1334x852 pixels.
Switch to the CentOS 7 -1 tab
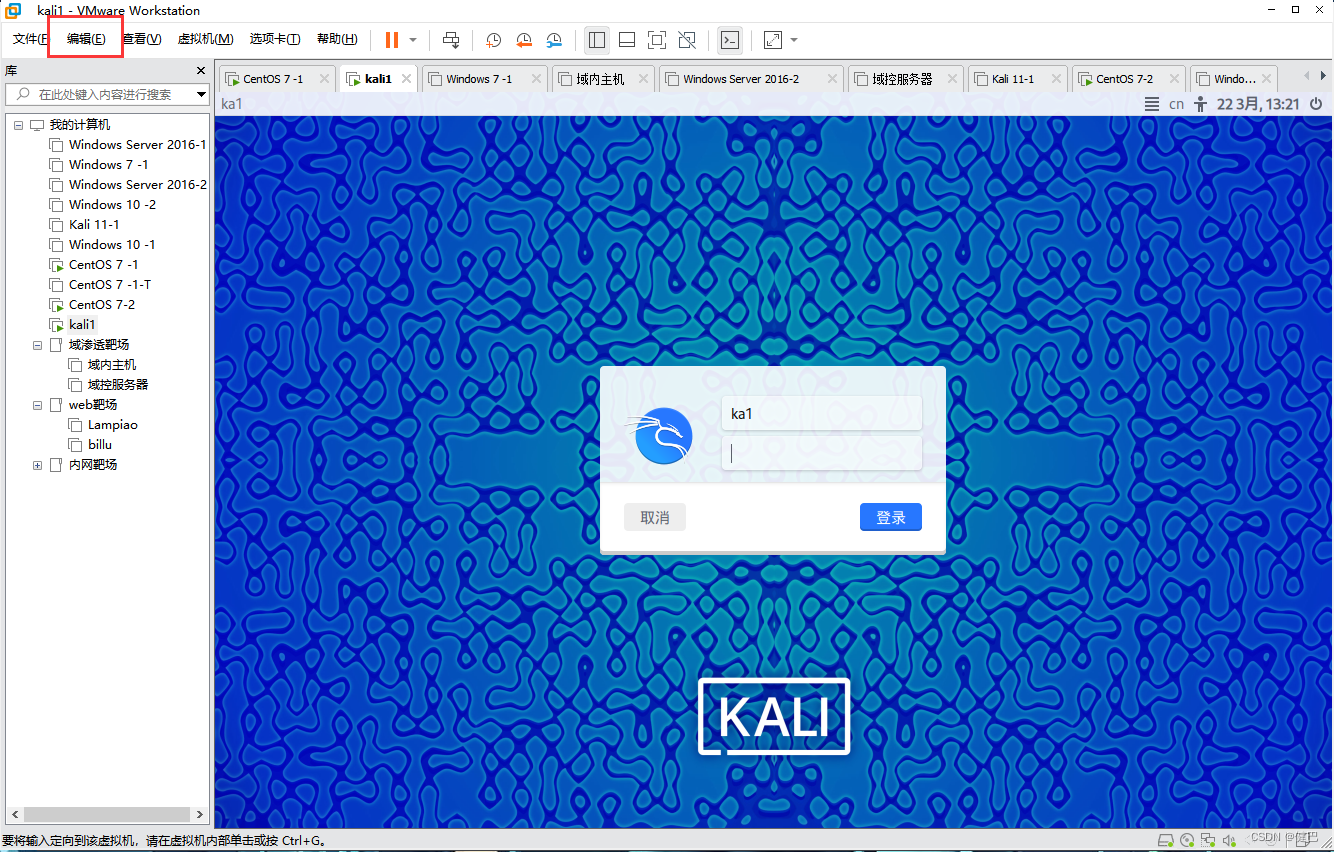coord(273,79)
